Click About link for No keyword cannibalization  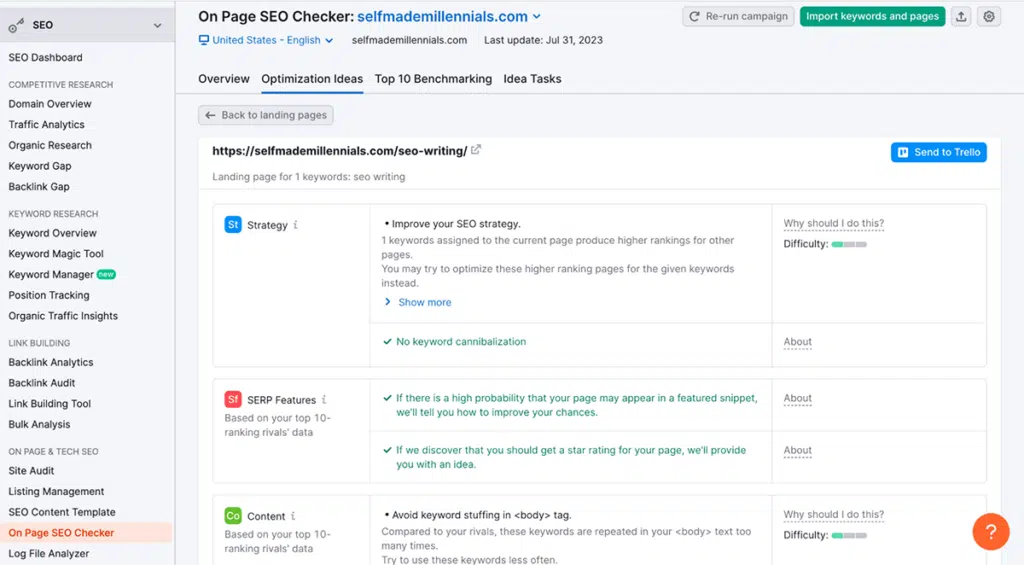coord(797,342)
